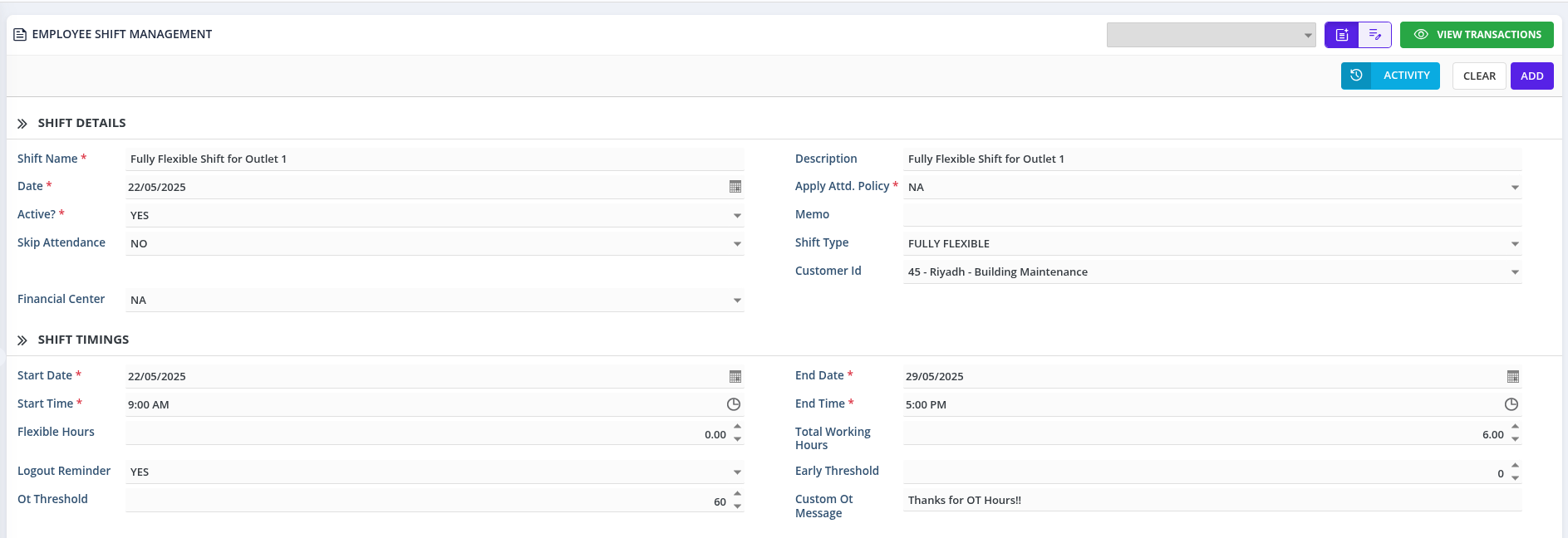Click the Add button
This screenshot has height=538, width=1568.
[x=1531, y=76]
